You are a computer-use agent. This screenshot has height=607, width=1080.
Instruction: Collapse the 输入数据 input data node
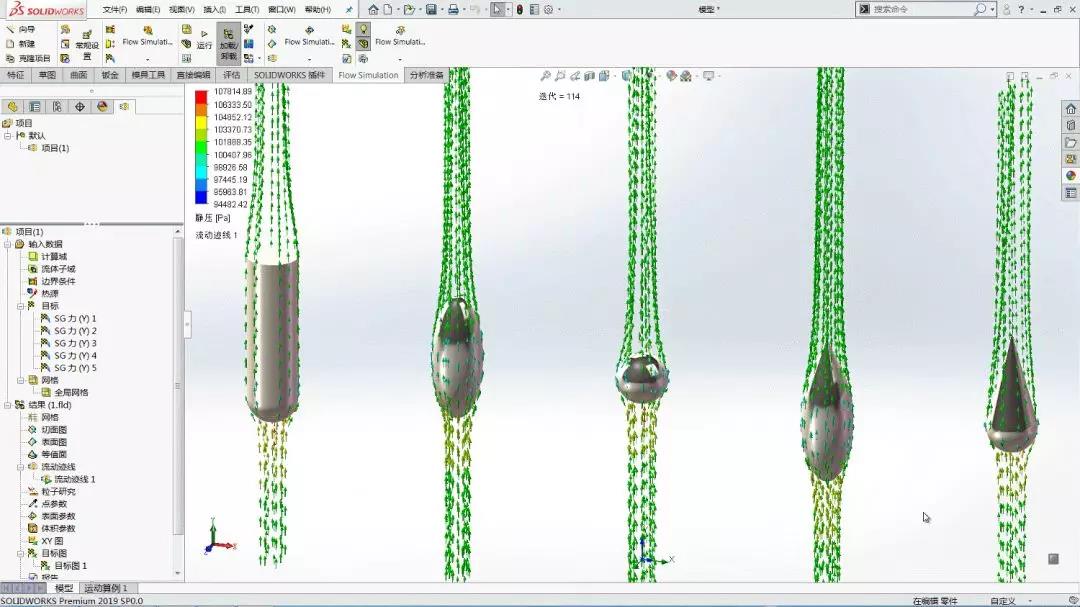[x=8, y=244]
